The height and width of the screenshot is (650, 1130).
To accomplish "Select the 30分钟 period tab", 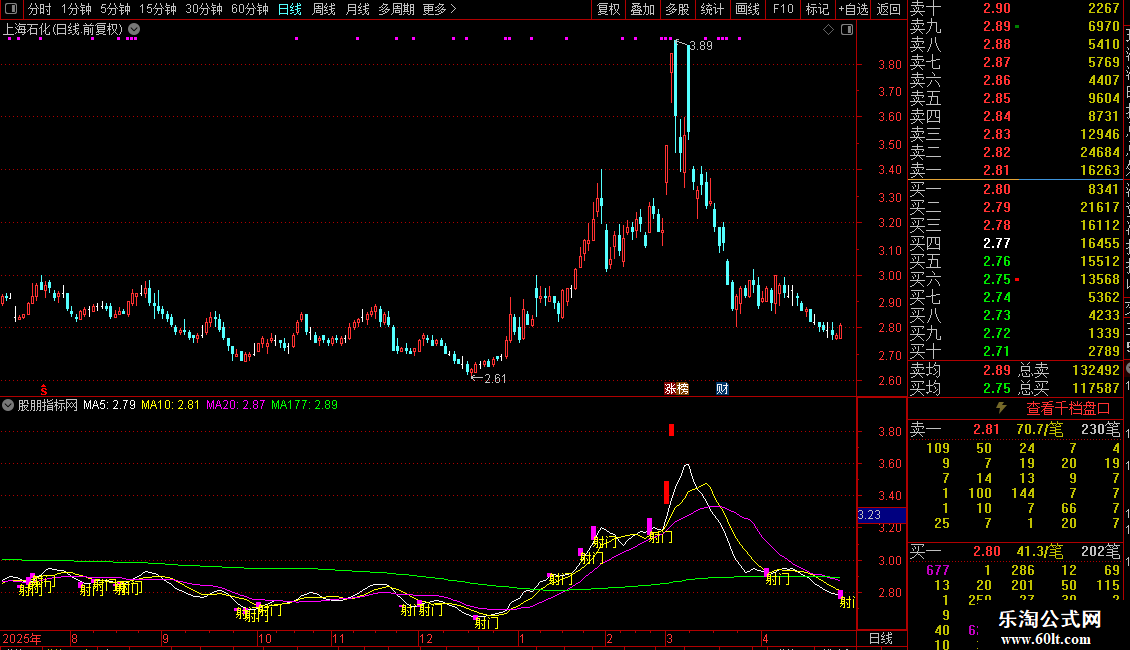I will pyautogui.click(x=204, y=9).
